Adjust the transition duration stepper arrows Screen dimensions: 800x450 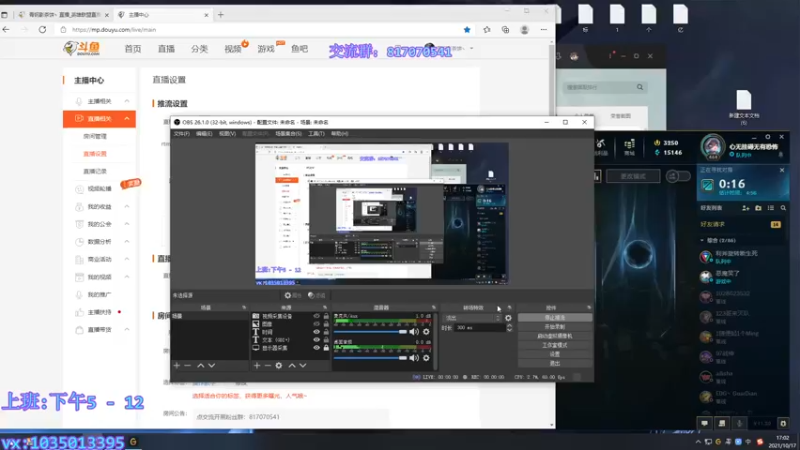coord(509,328)
